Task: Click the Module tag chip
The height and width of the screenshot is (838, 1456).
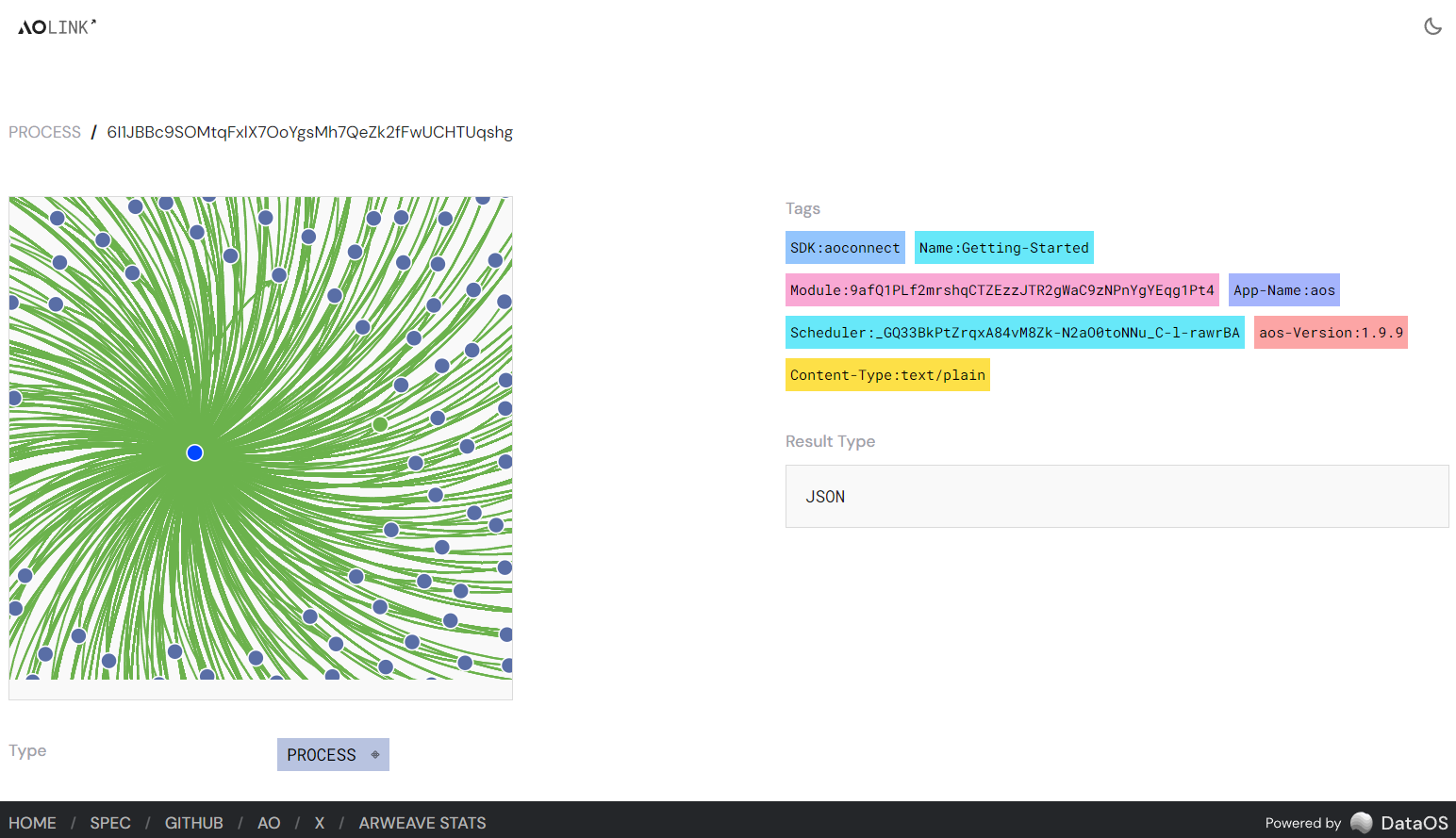Action: (x=1001, y=290)
